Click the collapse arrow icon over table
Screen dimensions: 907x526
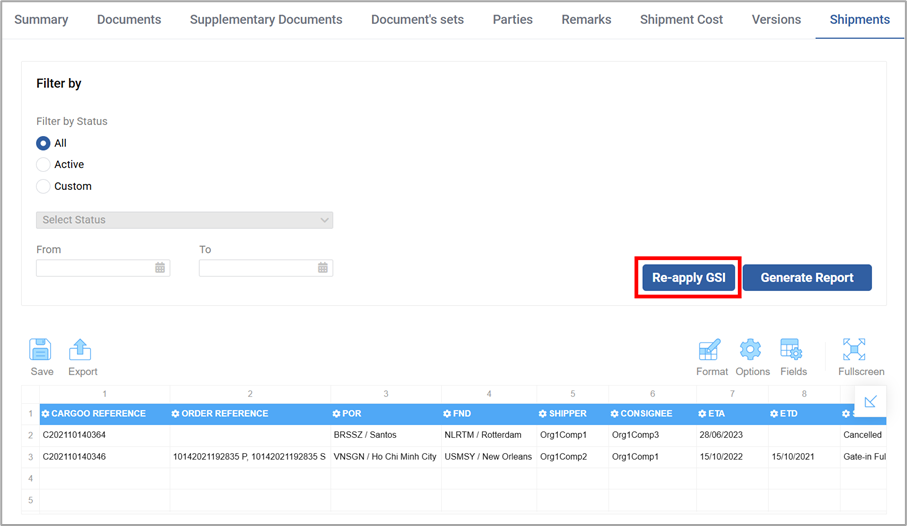pyautogui.click(x=871, y=401)
